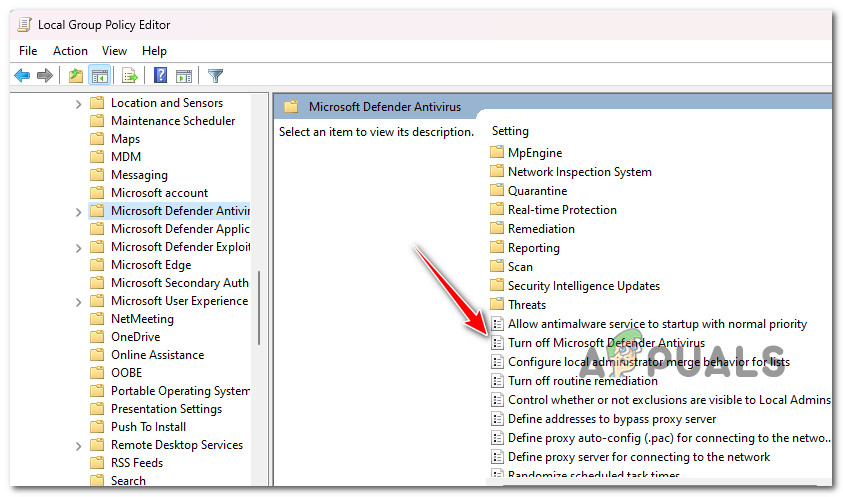The height and width of the screenshot is (497, 843).
Task: Select Control whether exclusions are visible policy
Action: [x=669, y=400]
